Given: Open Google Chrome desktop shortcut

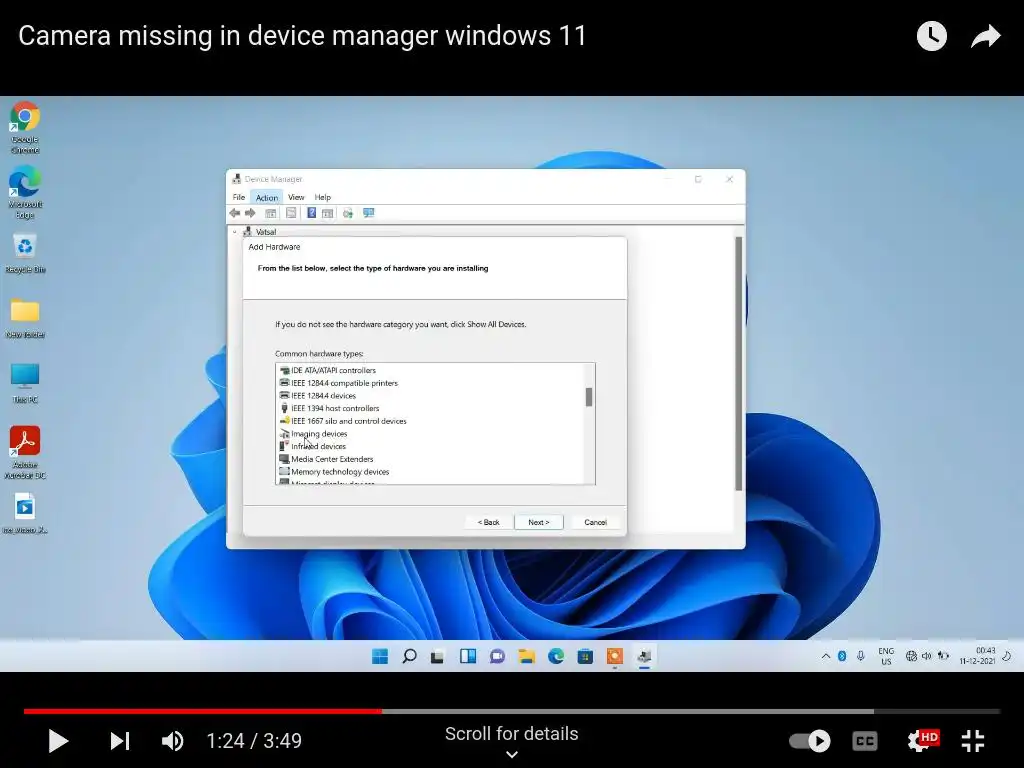Looking at the screenshot, I should pyautogui.click(x=25, y=127).
